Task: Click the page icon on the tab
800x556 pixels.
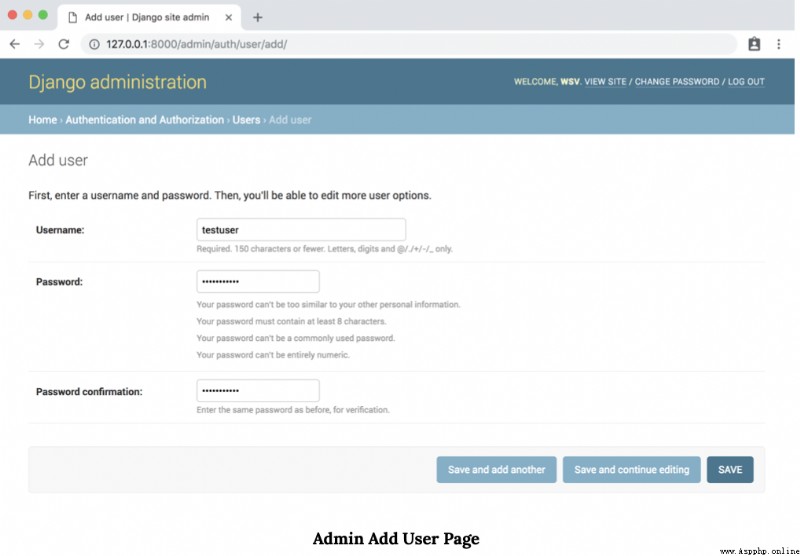Action: click(x=73, y=17)
